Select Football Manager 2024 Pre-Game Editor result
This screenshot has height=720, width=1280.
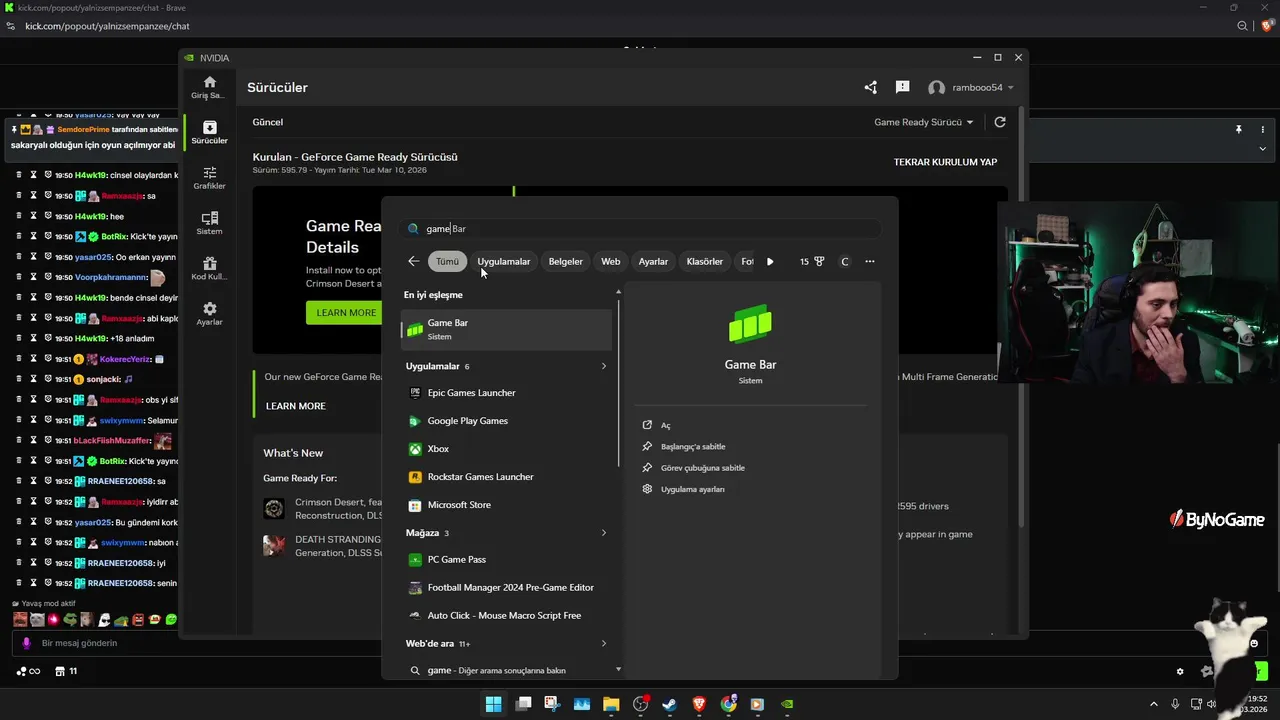[507, 588]
